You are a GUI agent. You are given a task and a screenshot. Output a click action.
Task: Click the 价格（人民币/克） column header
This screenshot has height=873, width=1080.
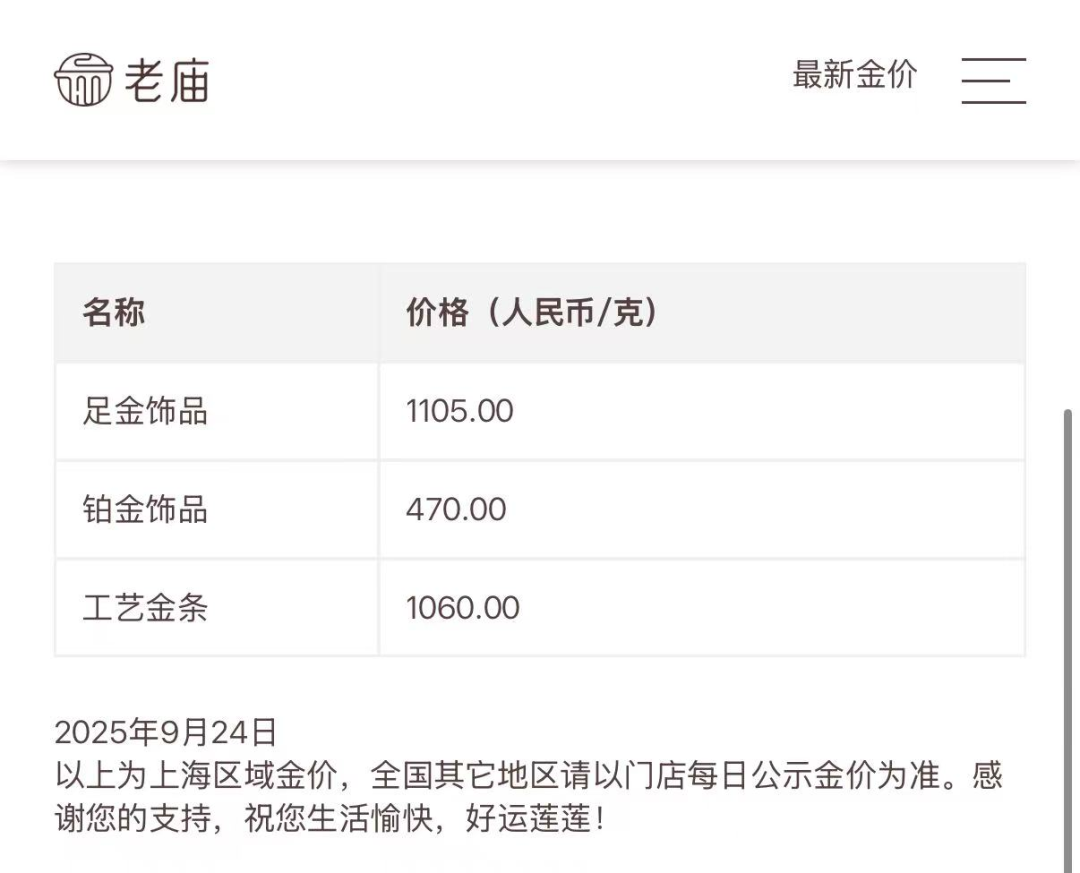tap(532, 313)
